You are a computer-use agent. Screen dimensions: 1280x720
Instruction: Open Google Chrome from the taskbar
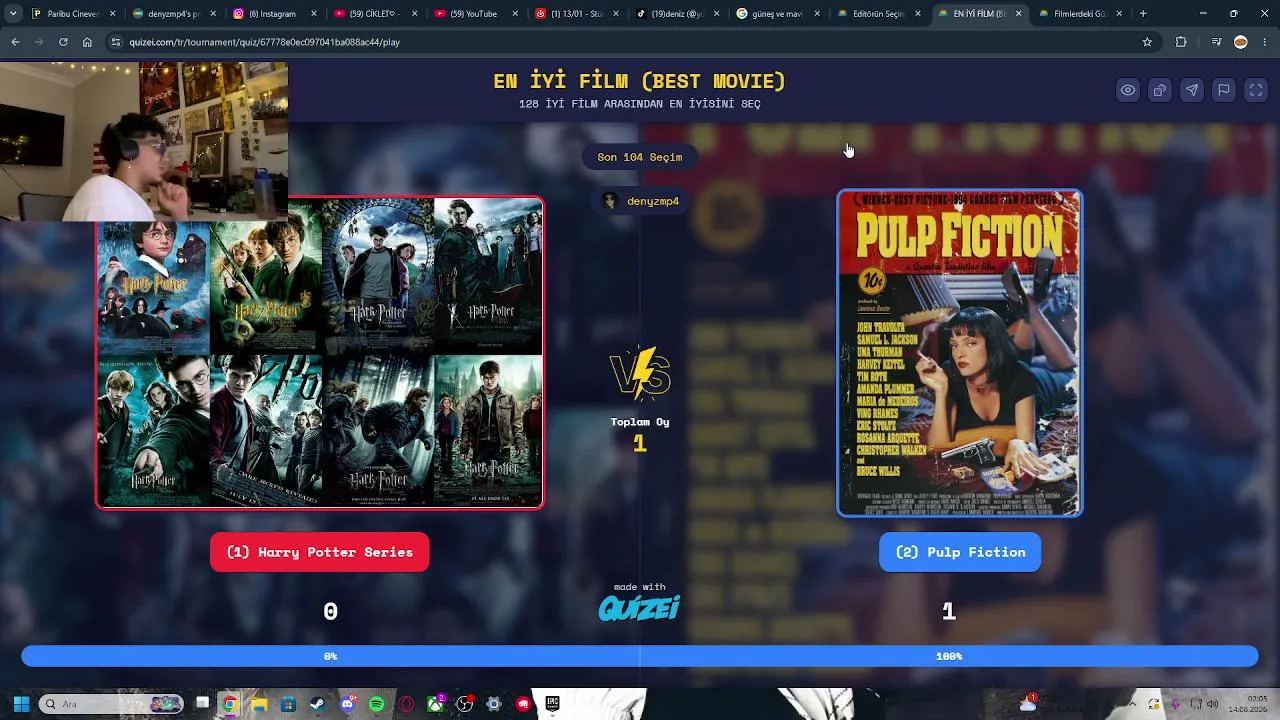(x=230, y=704)
